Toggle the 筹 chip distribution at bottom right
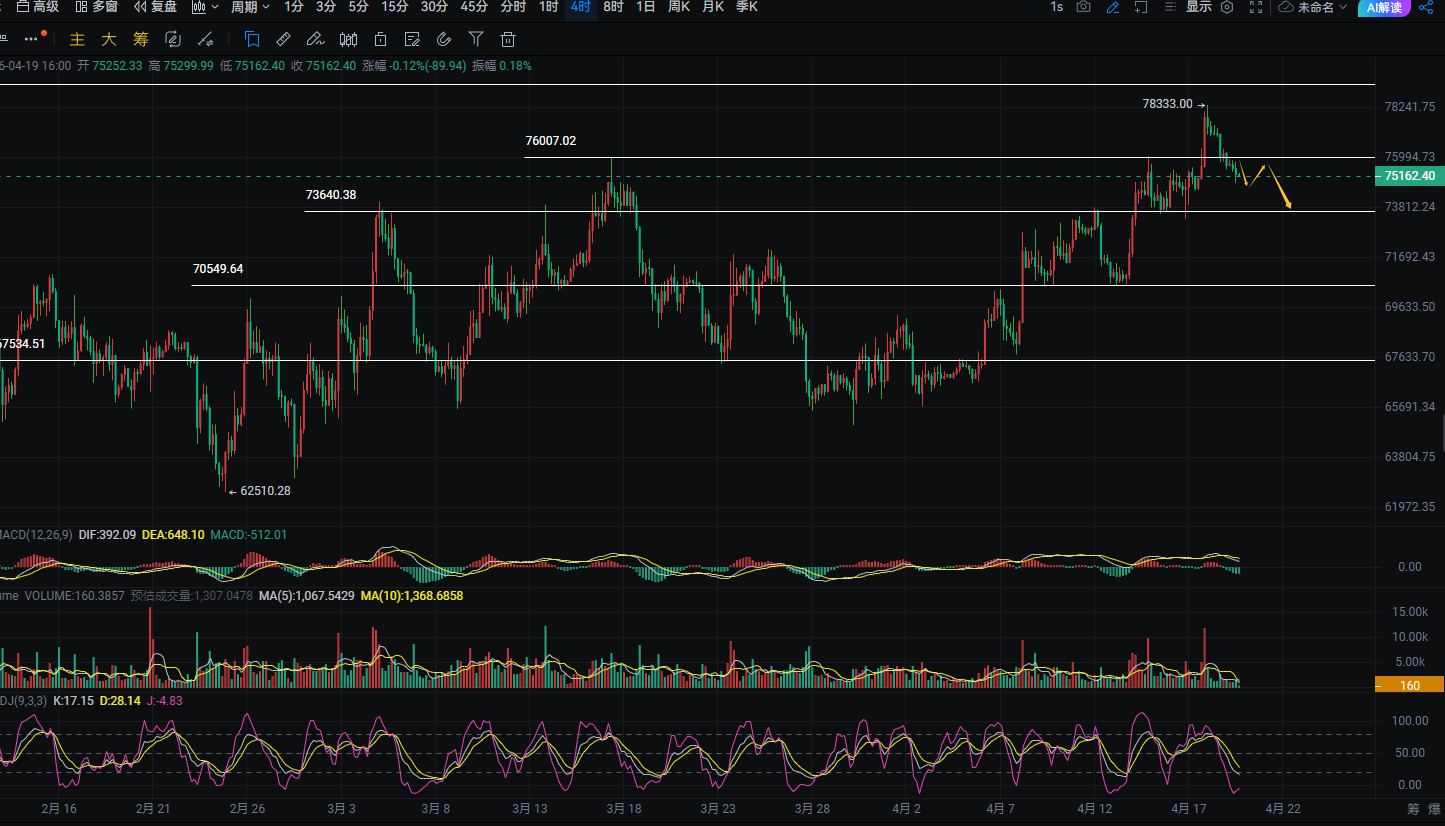Image resolution: width=1445 pixels, height=826 pixels. point(1413,808)
